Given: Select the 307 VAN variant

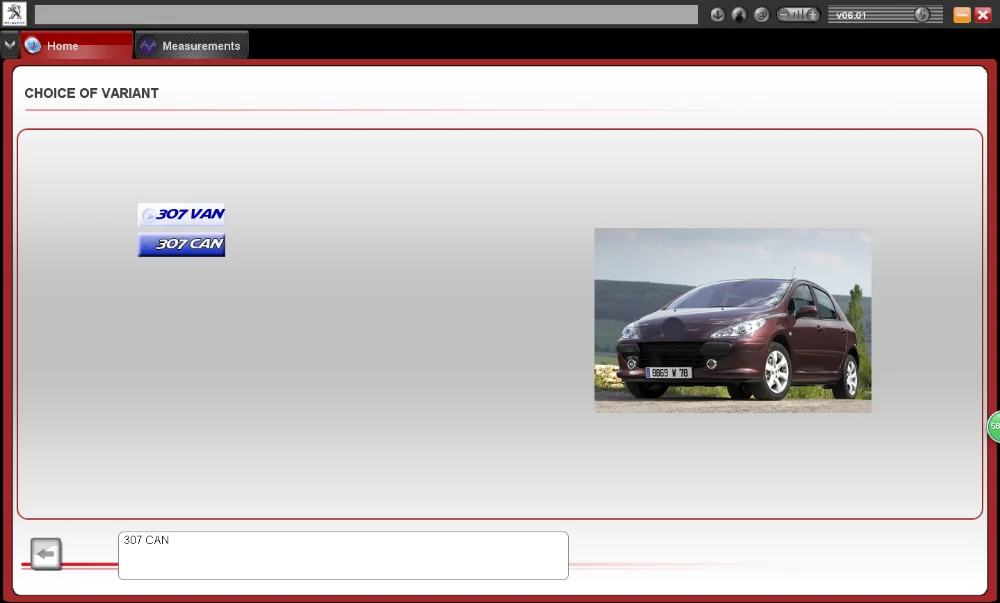Looking at the screenshot, I should 181,215.
